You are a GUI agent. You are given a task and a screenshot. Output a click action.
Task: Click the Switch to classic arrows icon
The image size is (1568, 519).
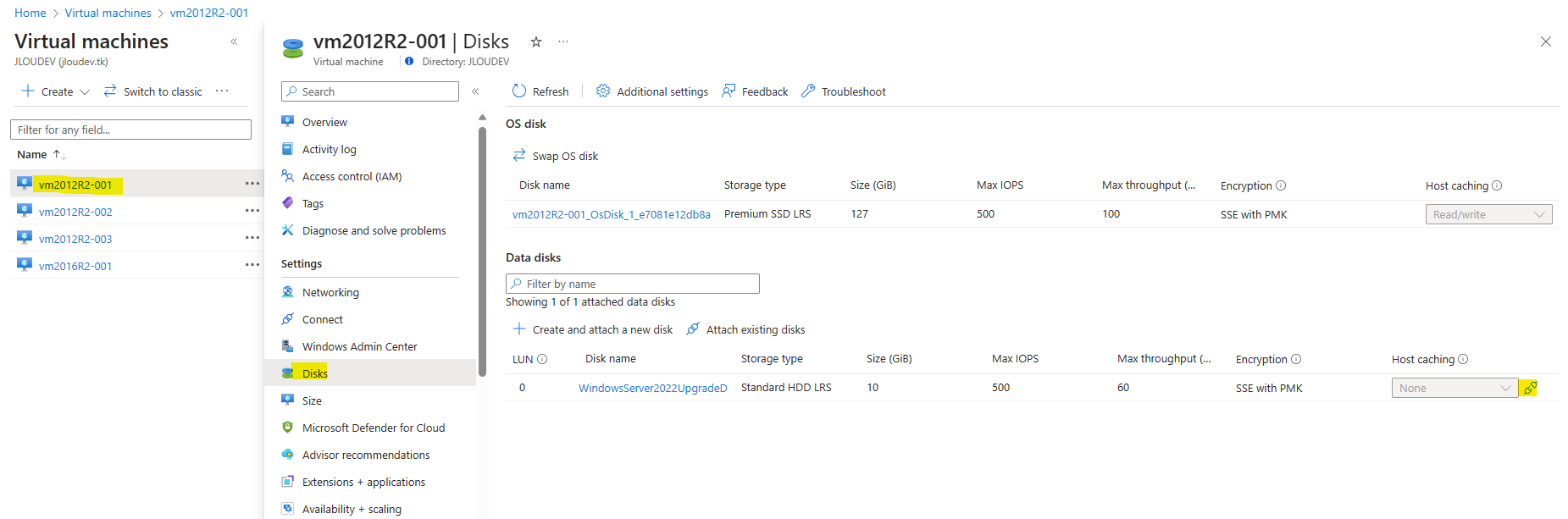[110, 91]
